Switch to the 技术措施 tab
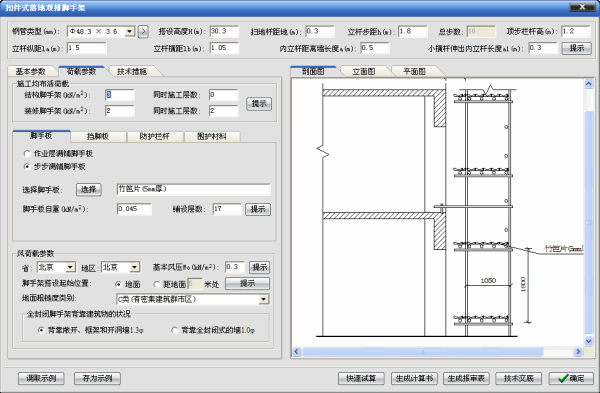Image resolution: width=600 pixels, height=393 pixels. 132,71
